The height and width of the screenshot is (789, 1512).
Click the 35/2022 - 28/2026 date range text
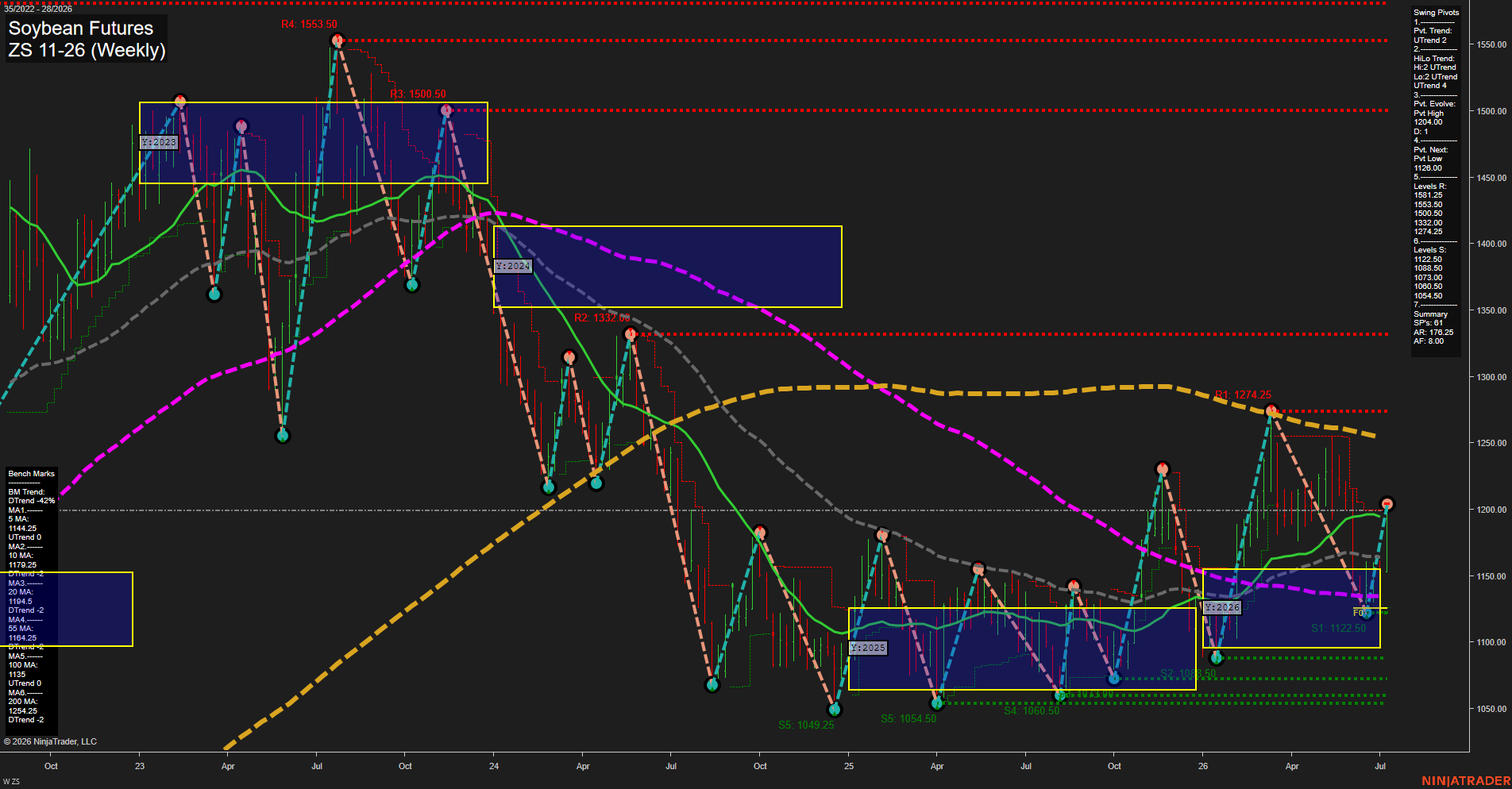coord(37,9)
